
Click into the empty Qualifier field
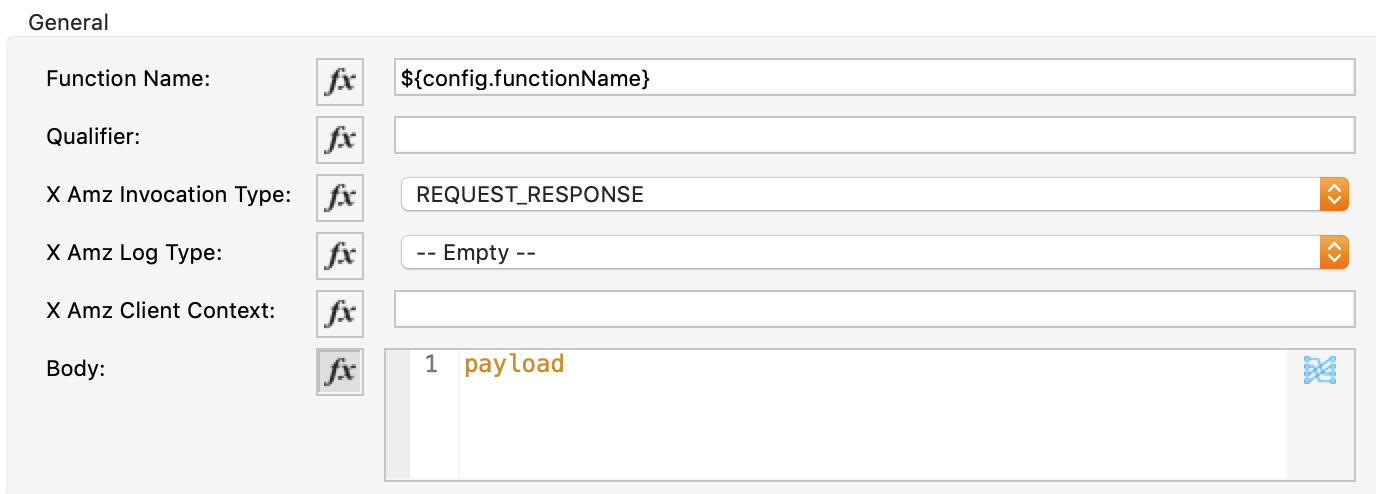[x=875, y=135]
